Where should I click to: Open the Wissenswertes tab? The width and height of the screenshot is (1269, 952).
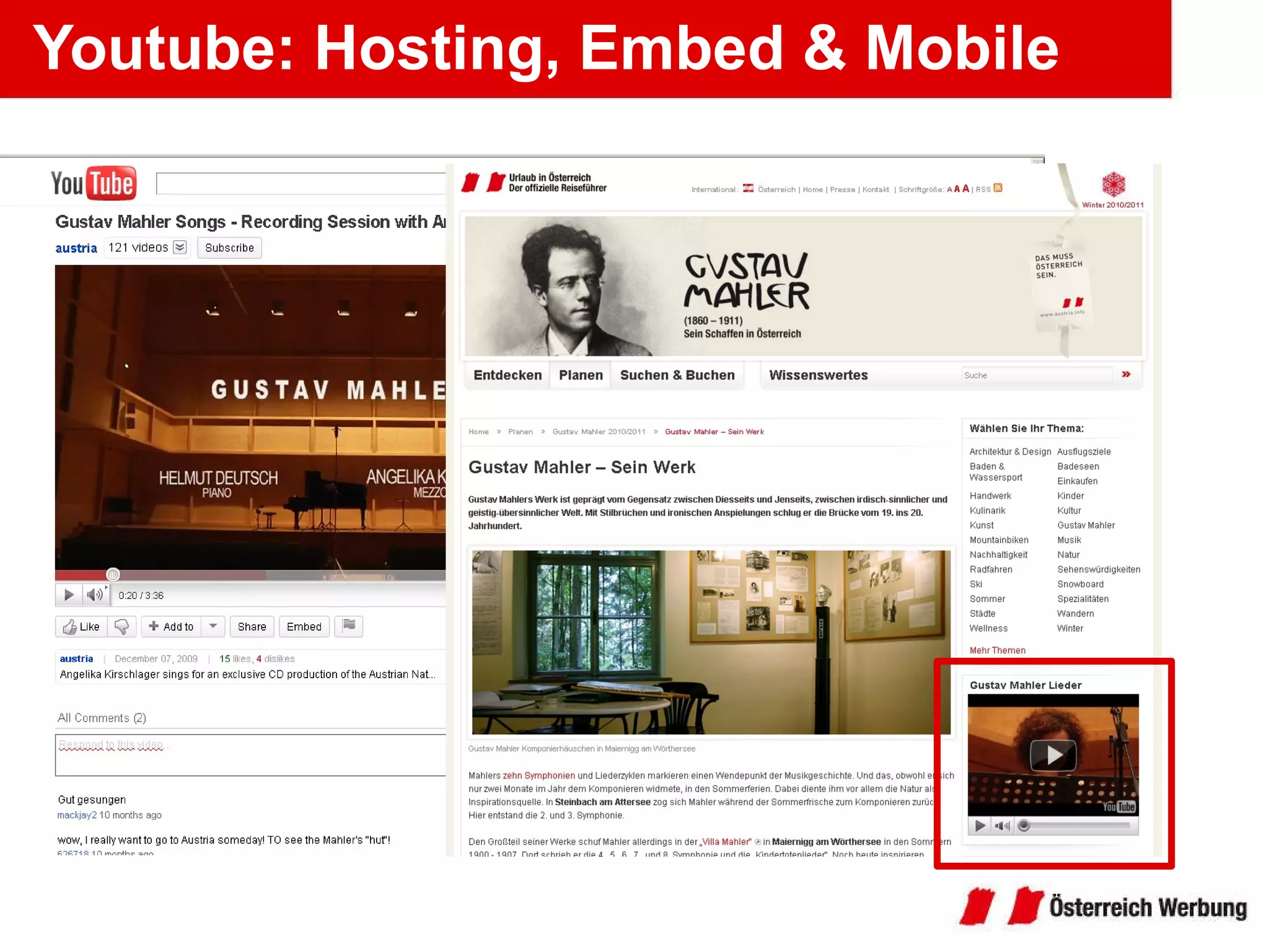[818, 375]
